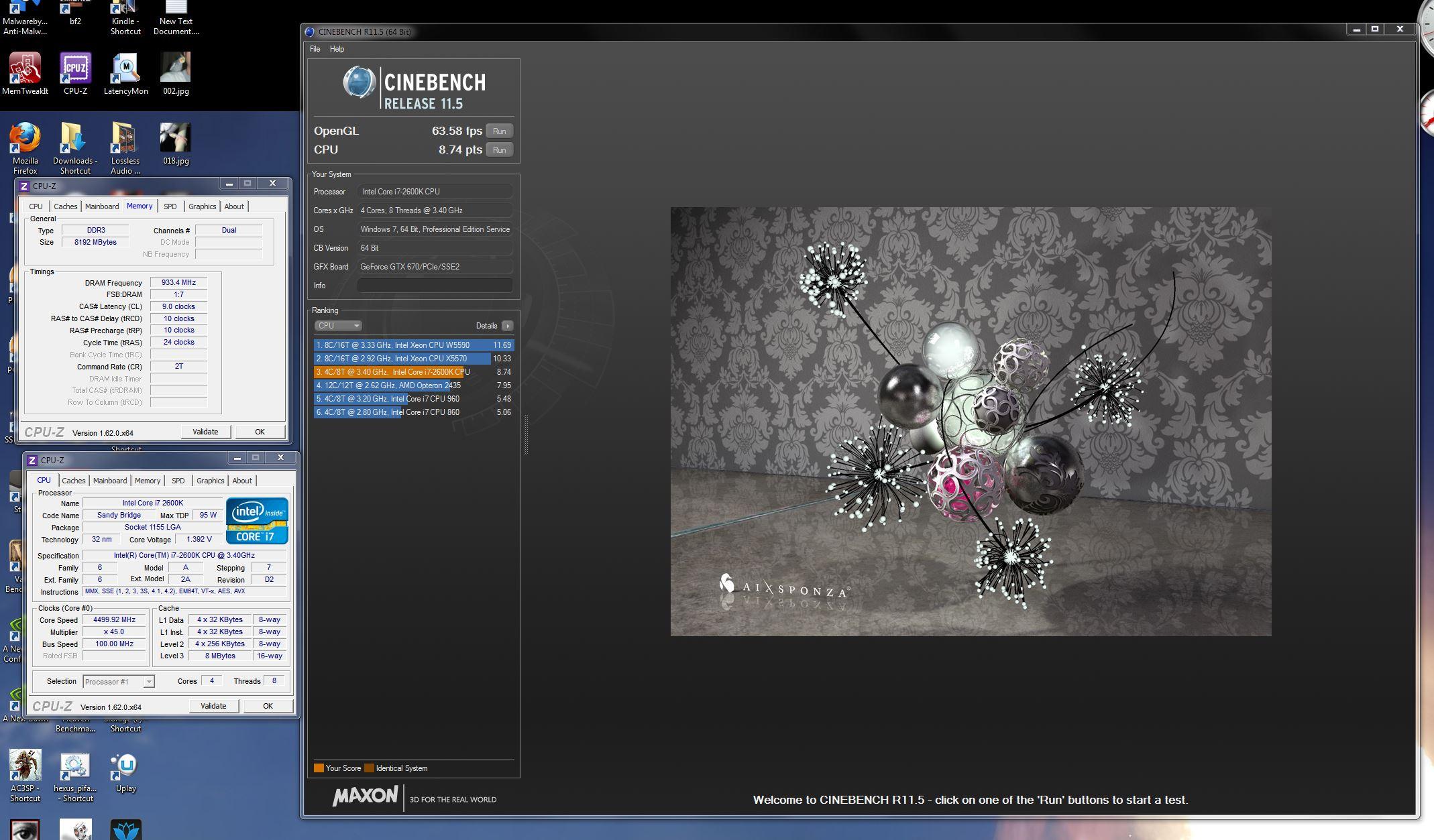This screenshot has height=840, width=1434.
Task: Open the Processor #1 selection dropdown
Action: (119, 682)
